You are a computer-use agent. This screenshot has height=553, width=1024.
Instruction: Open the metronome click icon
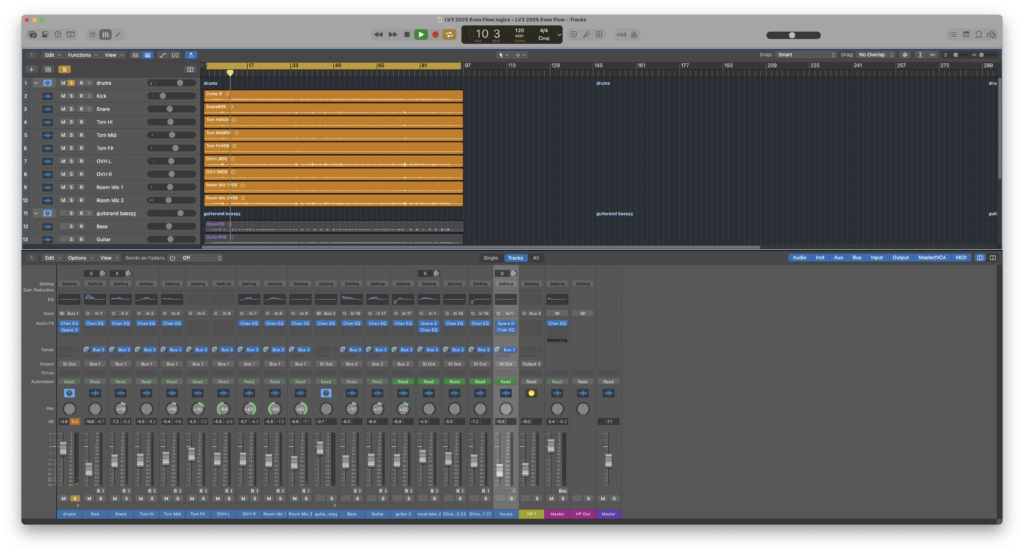(x=633, y=35)
